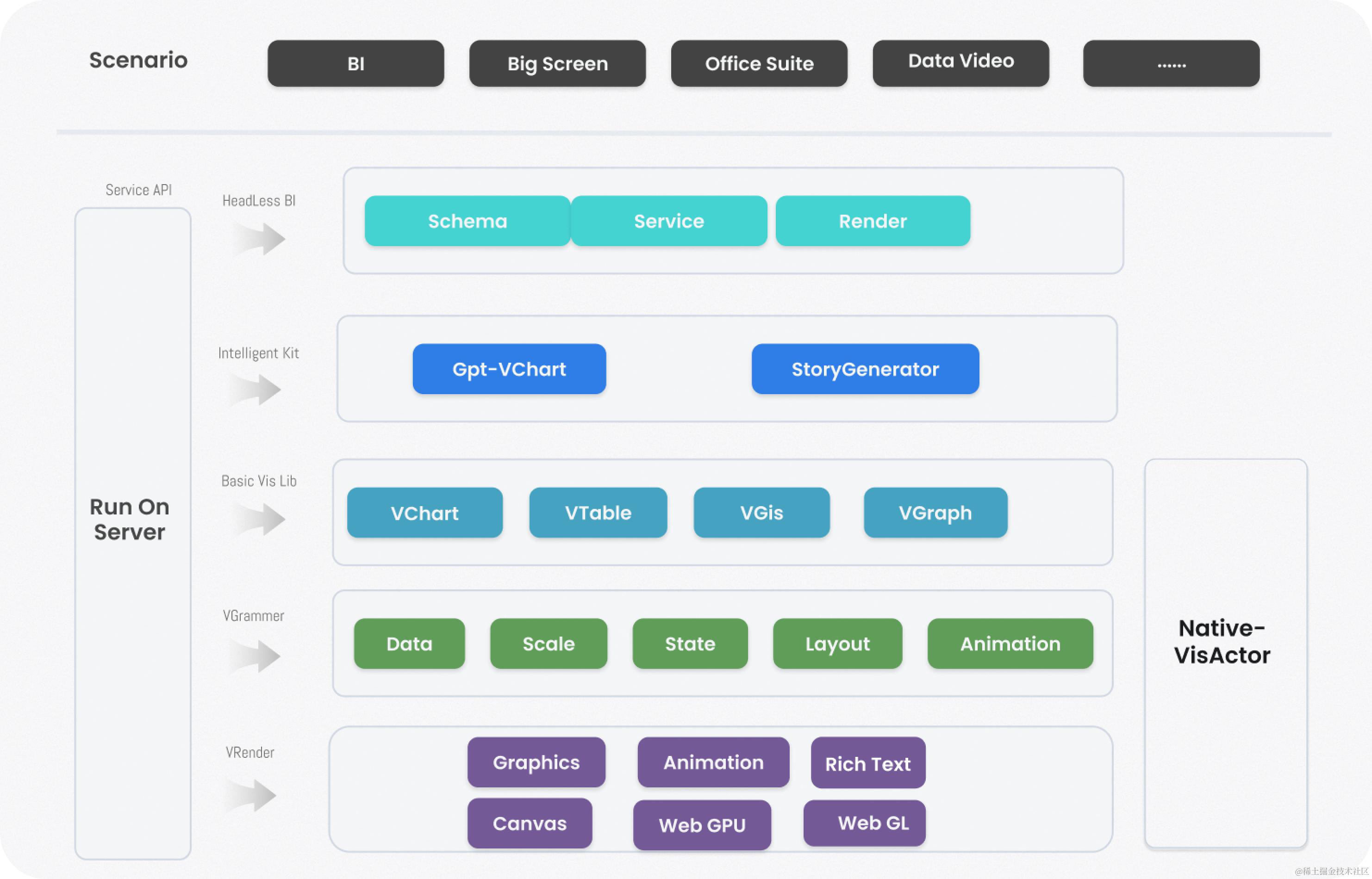The height and width of the screenshot is (879, 1372).
Task: Click the green Layout block
Action: 837,643
